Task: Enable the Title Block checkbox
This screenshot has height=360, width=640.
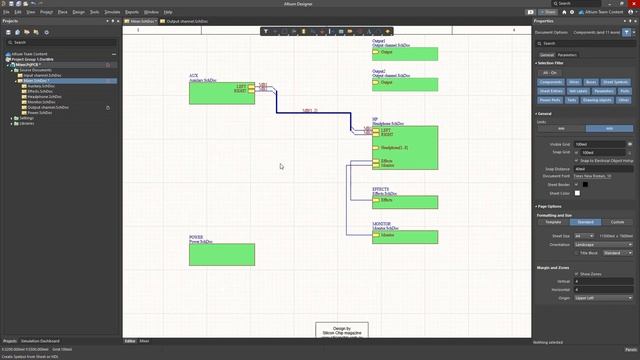Action: click(x=576, y=253)
